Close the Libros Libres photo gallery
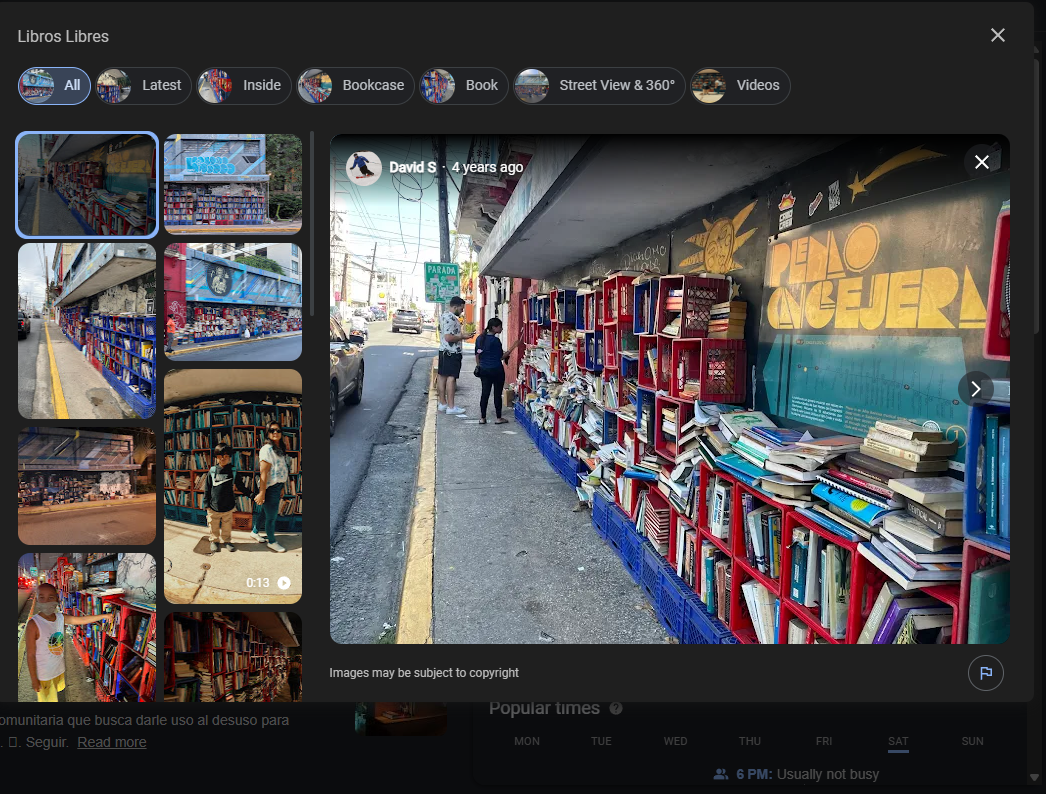The width and height of the screenshot is (1046, 794). tap(997, 35)
